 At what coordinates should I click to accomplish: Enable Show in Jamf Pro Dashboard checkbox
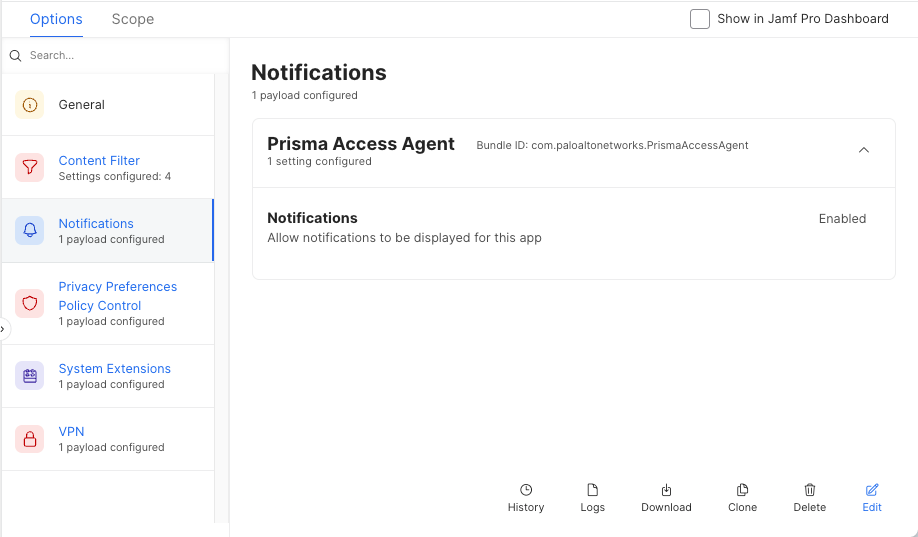click(700, 19)
